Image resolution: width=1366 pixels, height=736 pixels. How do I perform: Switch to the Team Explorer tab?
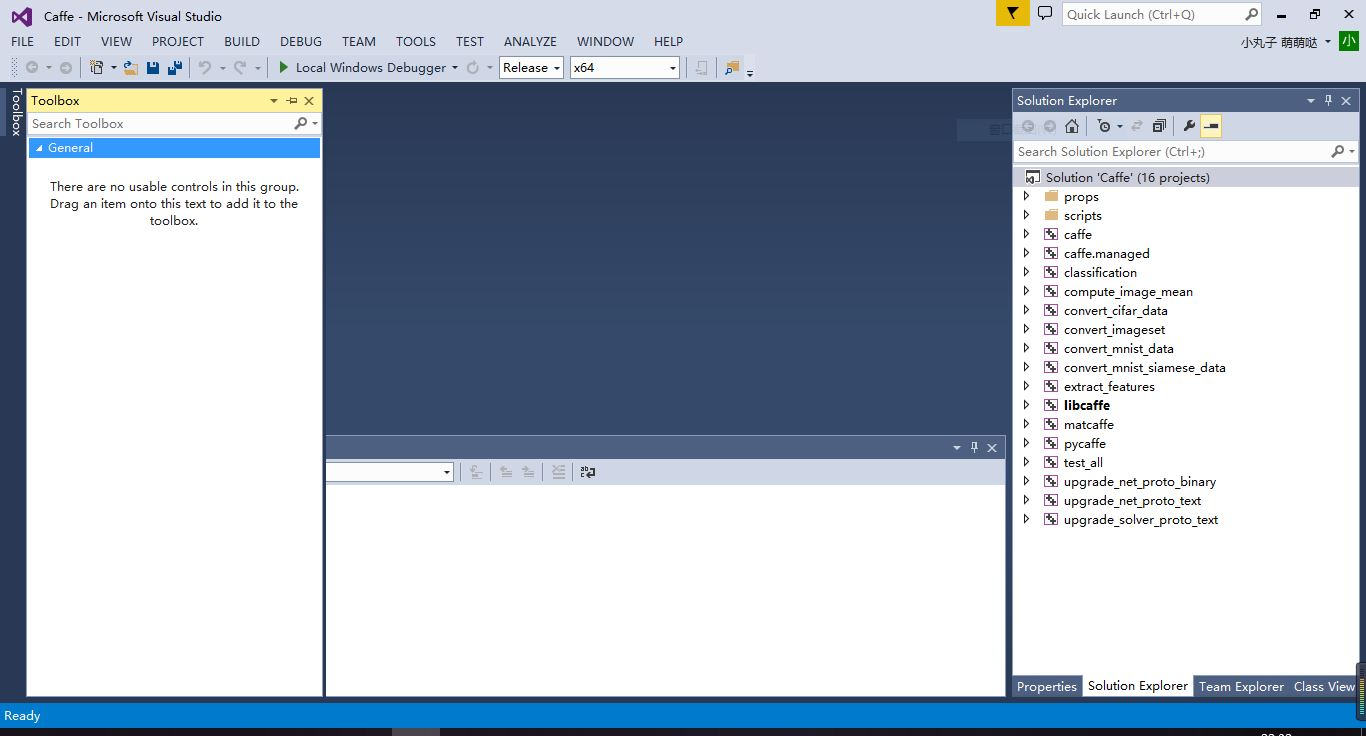(x=1241, y=686)
